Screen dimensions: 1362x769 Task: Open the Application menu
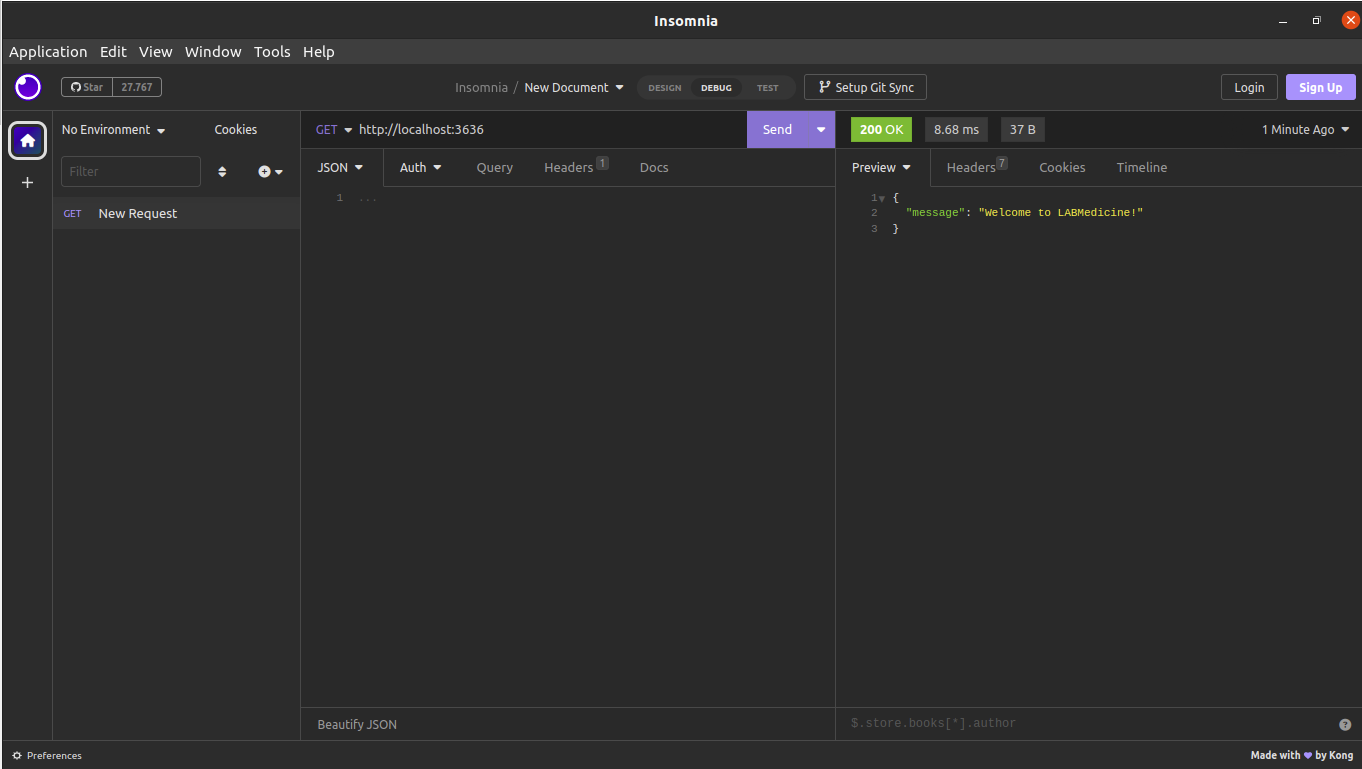tap(48, 52)
